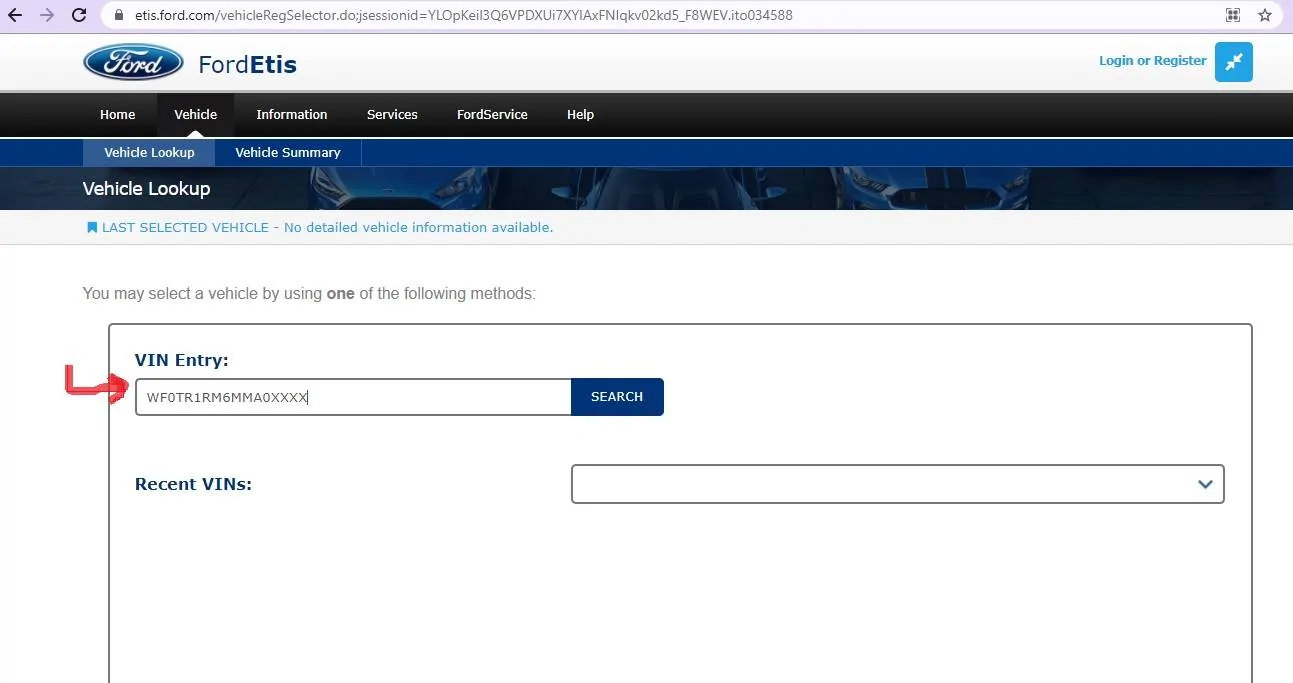1293x683 pixels.
Task: Switch to Vehicle Lookup tab
Action: 149,153
